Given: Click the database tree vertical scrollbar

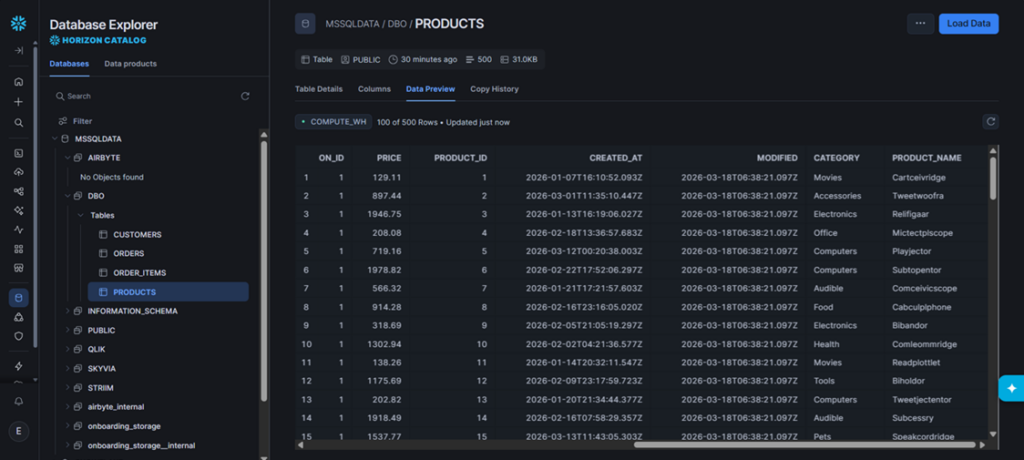Looking at the screenshot, I should point(264,270).
